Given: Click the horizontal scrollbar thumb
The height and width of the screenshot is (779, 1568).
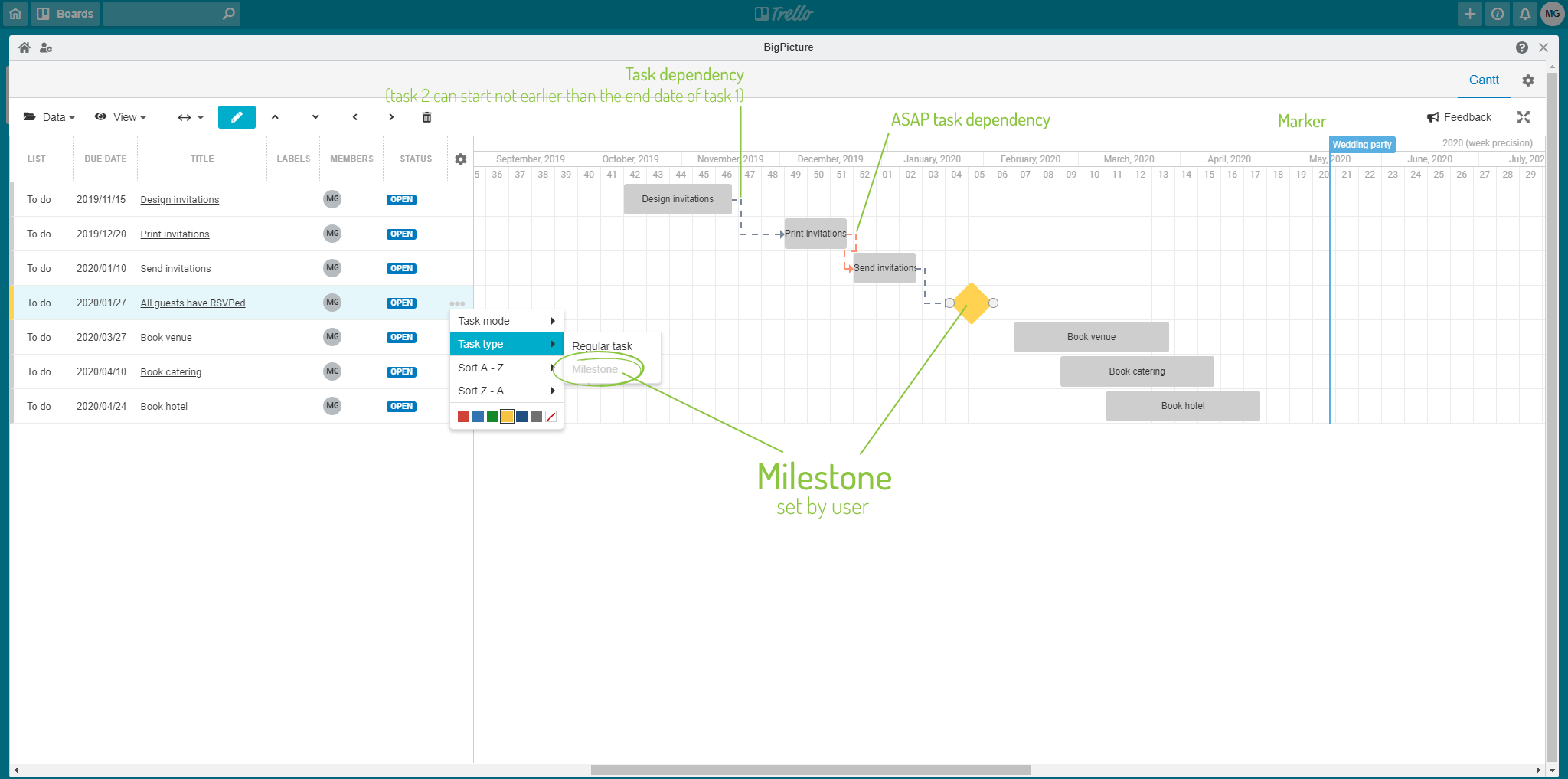Looking at the screenshot, I should click(x=811, y=770).
